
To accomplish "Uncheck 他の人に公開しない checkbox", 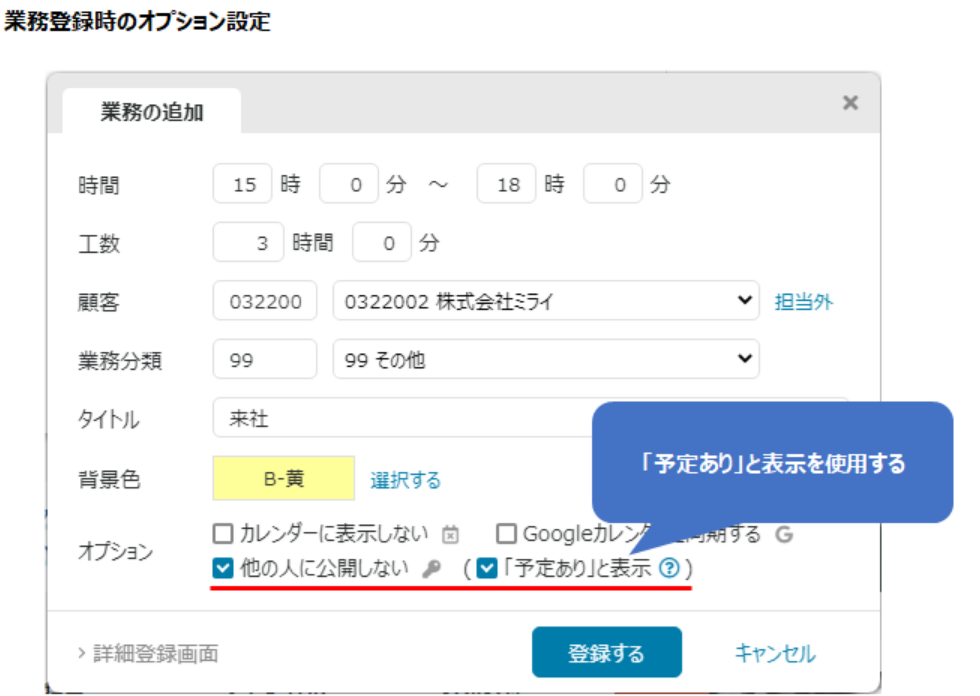I will [222, 569].
